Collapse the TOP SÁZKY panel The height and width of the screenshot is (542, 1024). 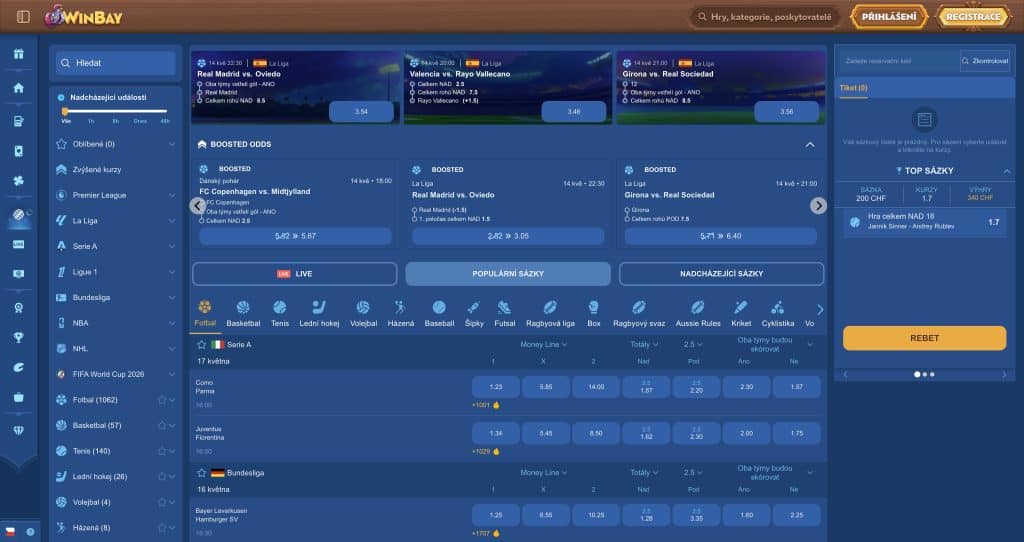click(x=1006, y=170)
